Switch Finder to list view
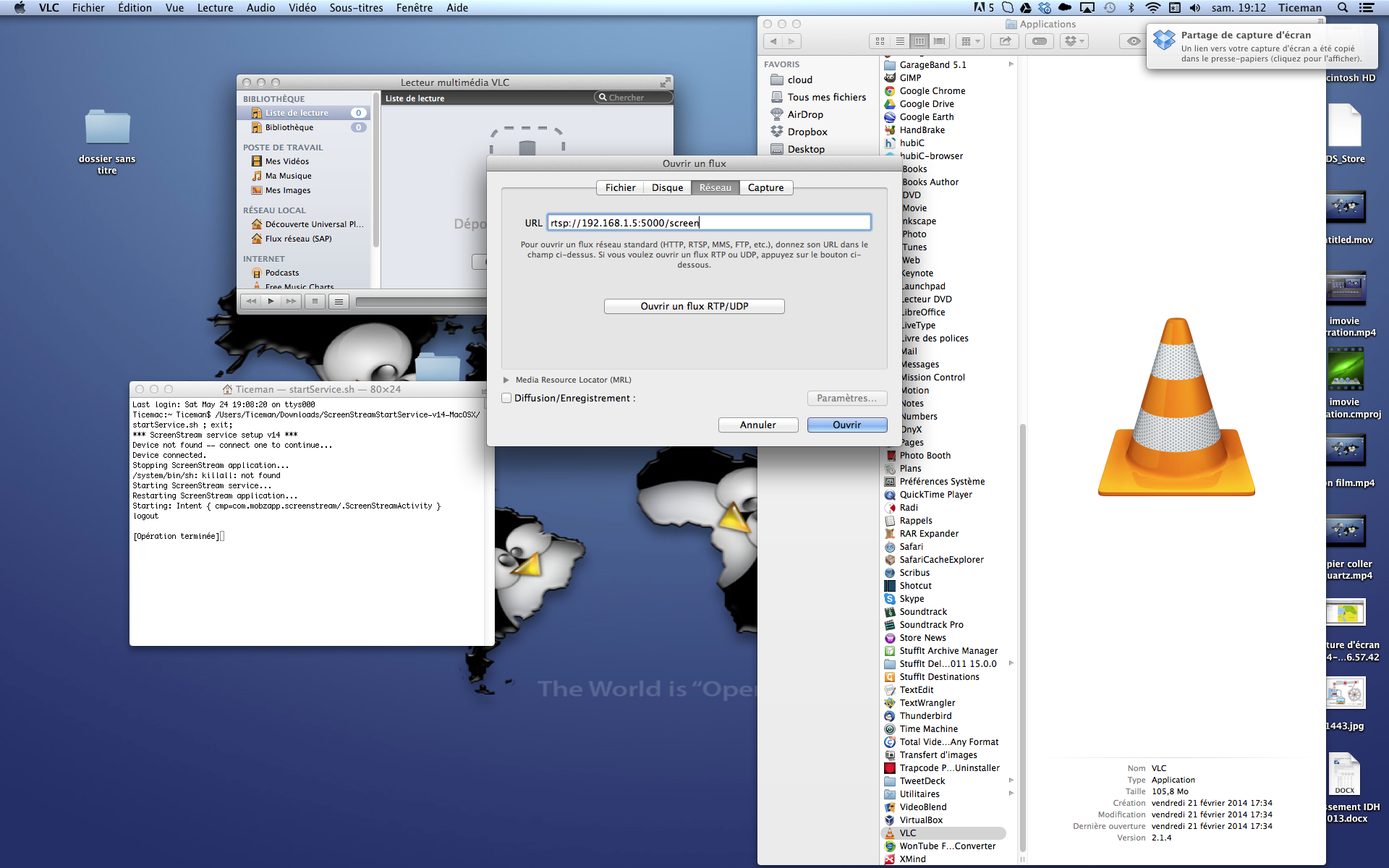 (x=900, y=41)
